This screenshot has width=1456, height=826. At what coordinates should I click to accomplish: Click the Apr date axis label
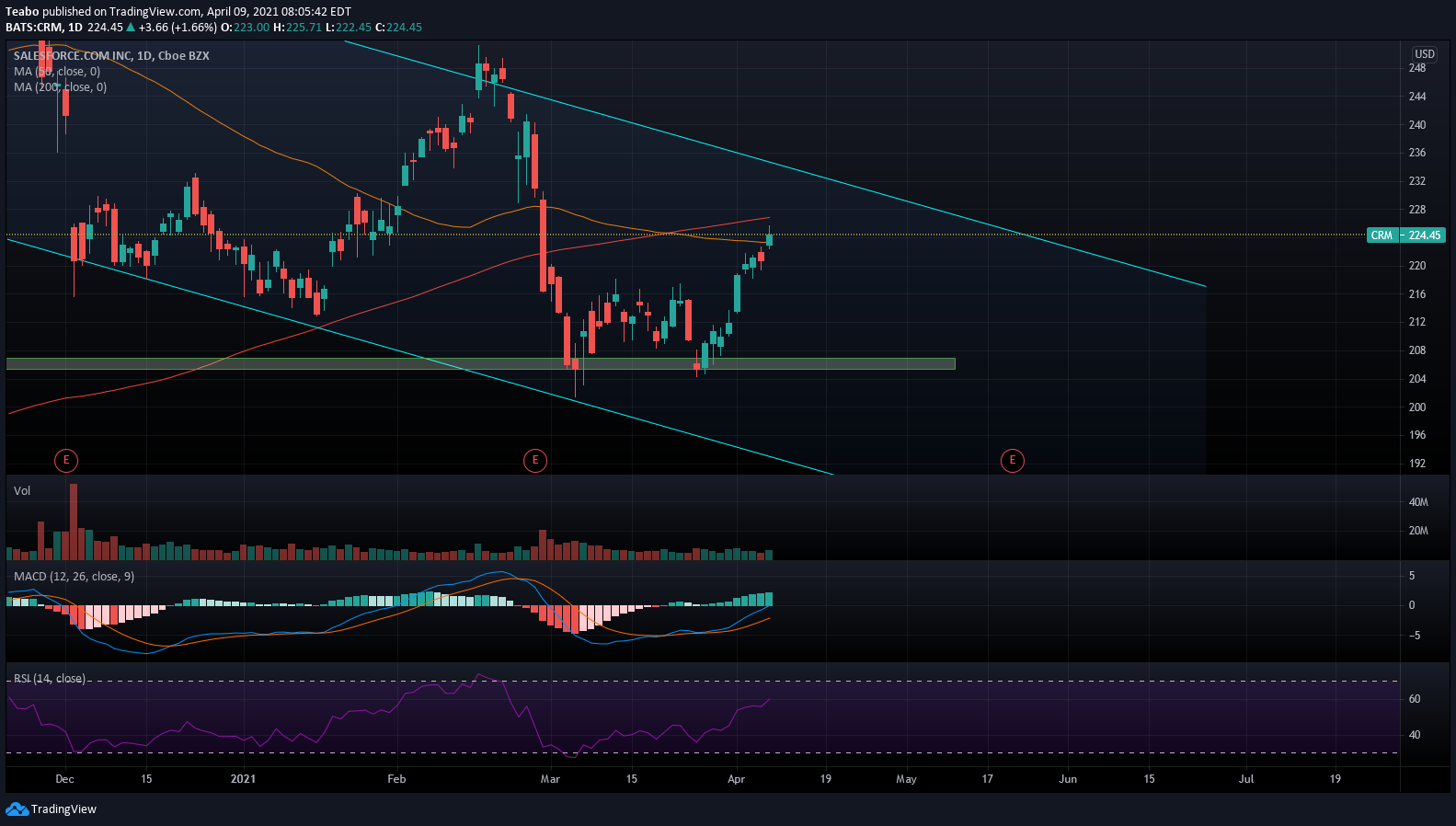click(736, 779)
